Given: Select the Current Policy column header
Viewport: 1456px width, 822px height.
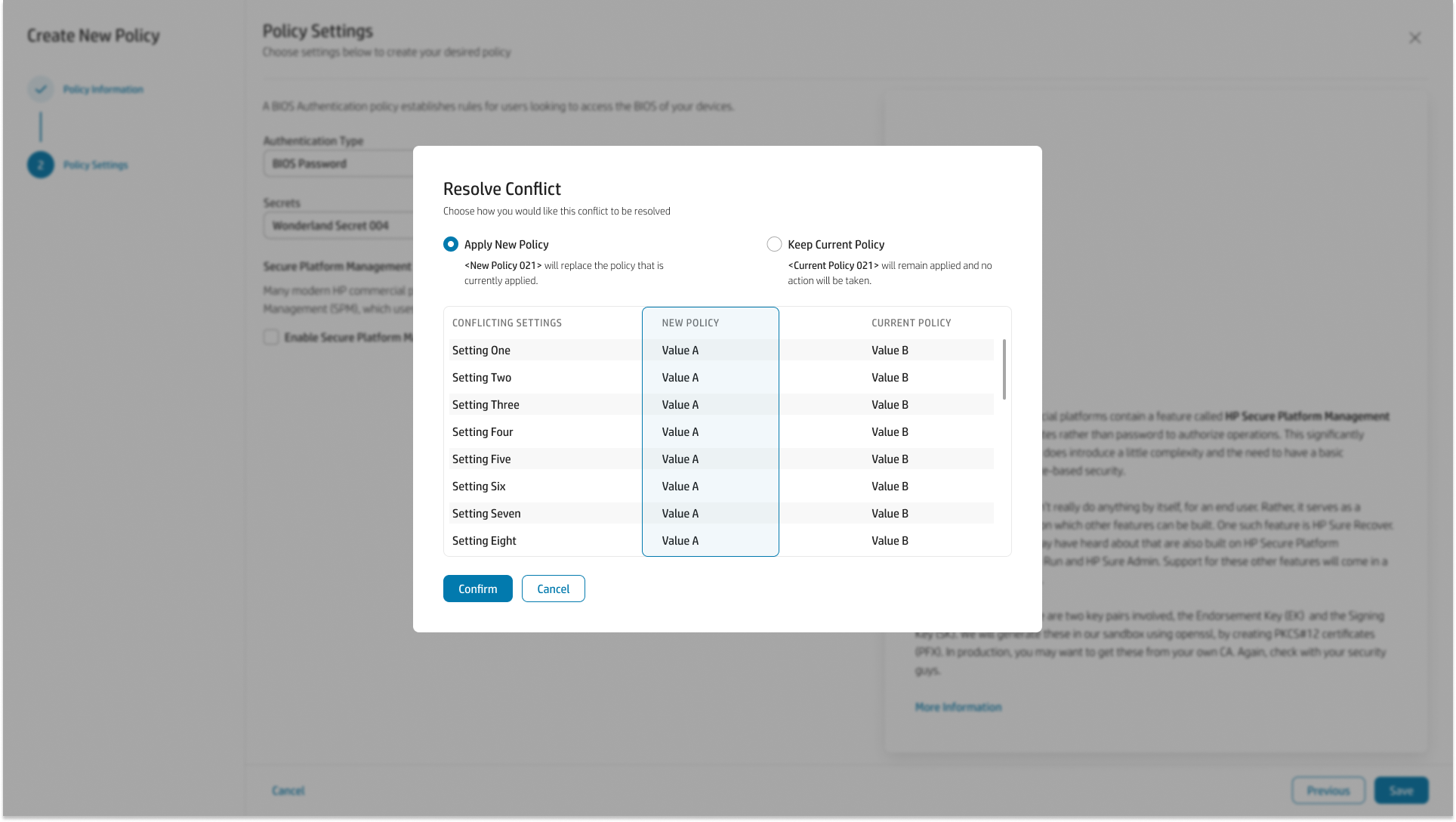Looking at the screenshot, I should (x=911, y=323).
